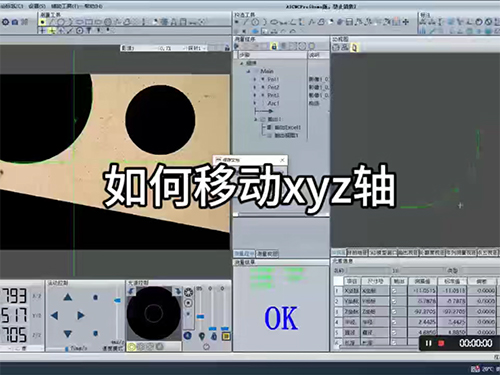Move stage up with the up arrow
Image resolution: width=500 pixels, height=375 pixels.
click(68, 297)
